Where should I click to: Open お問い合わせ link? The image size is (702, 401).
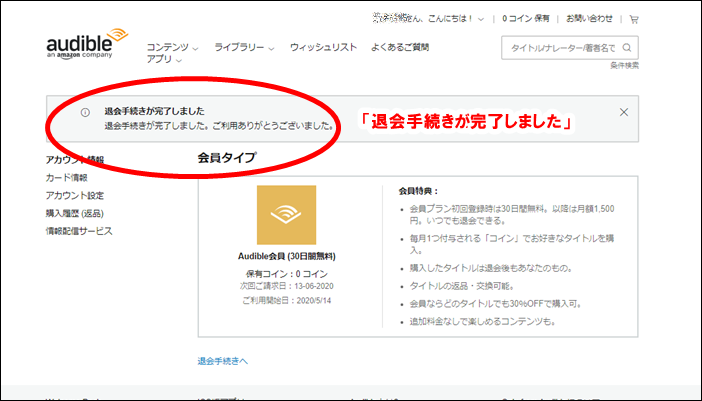589,19
